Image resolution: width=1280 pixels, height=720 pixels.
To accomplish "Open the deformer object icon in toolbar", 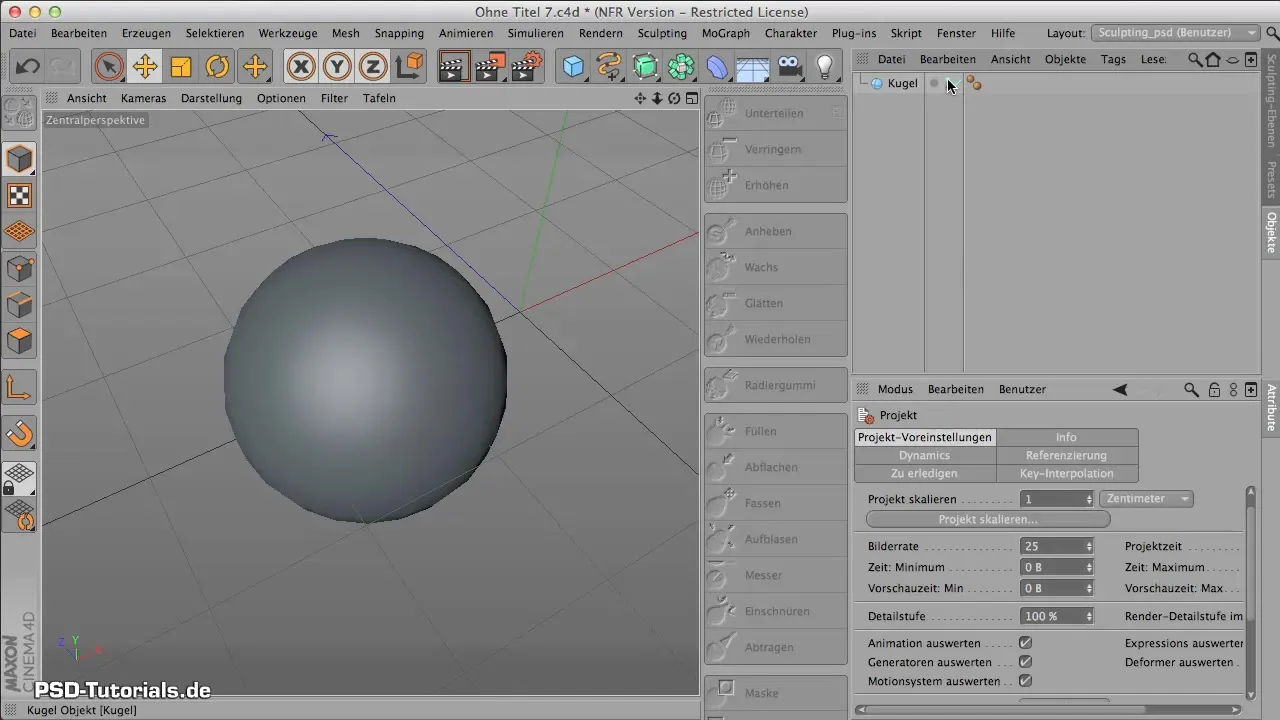I will point(717,67).
